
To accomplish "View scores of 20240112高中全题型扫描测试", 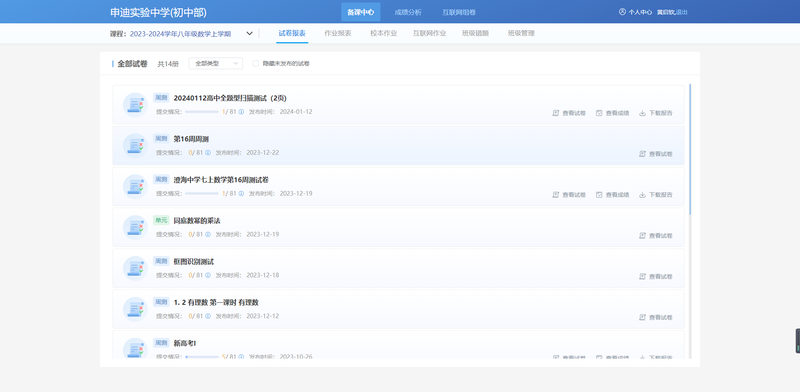I will coord(612,113).
